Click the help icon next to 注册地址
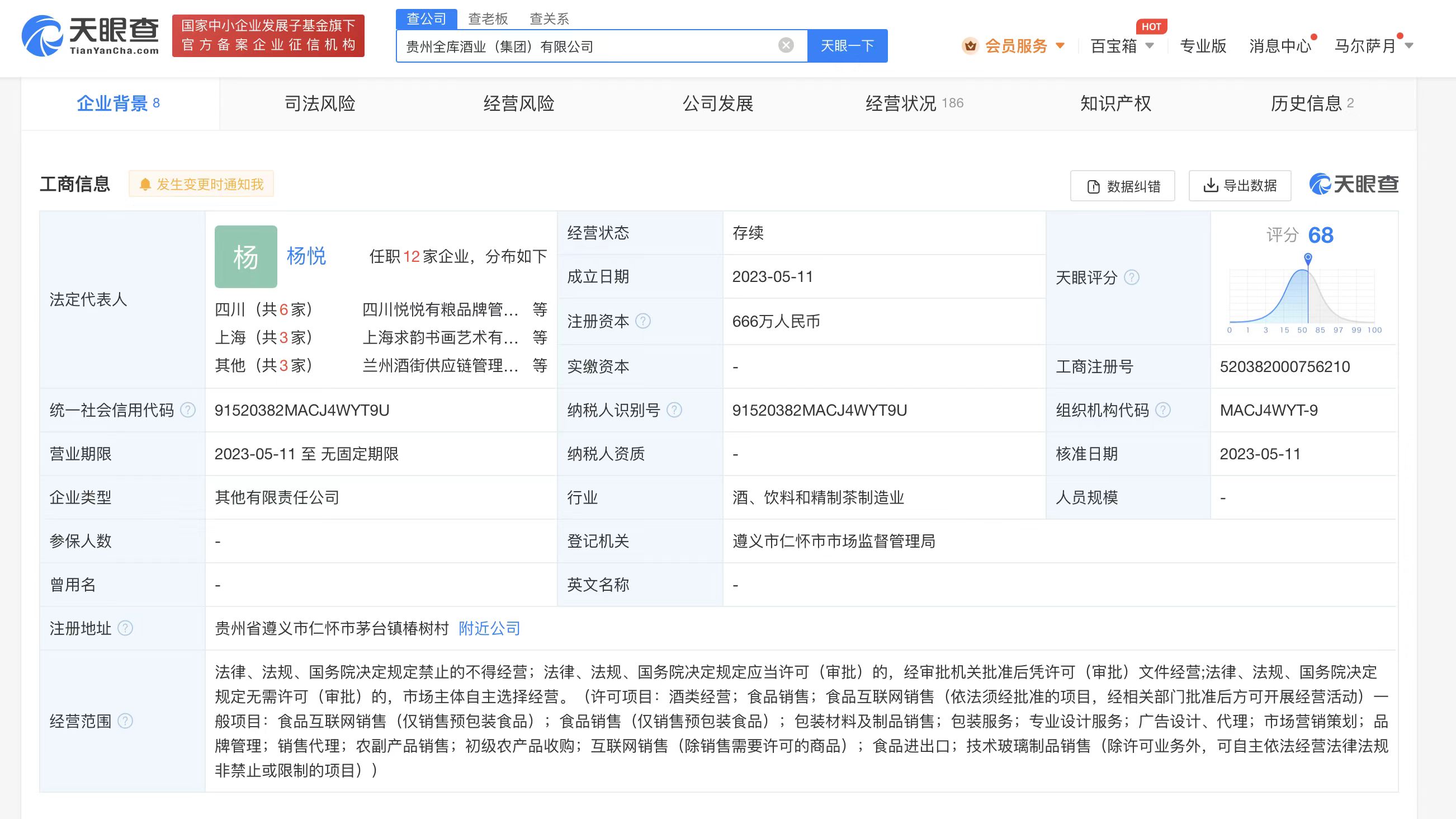The width and height of the screenshot is (1456, 819). [125, 628]
